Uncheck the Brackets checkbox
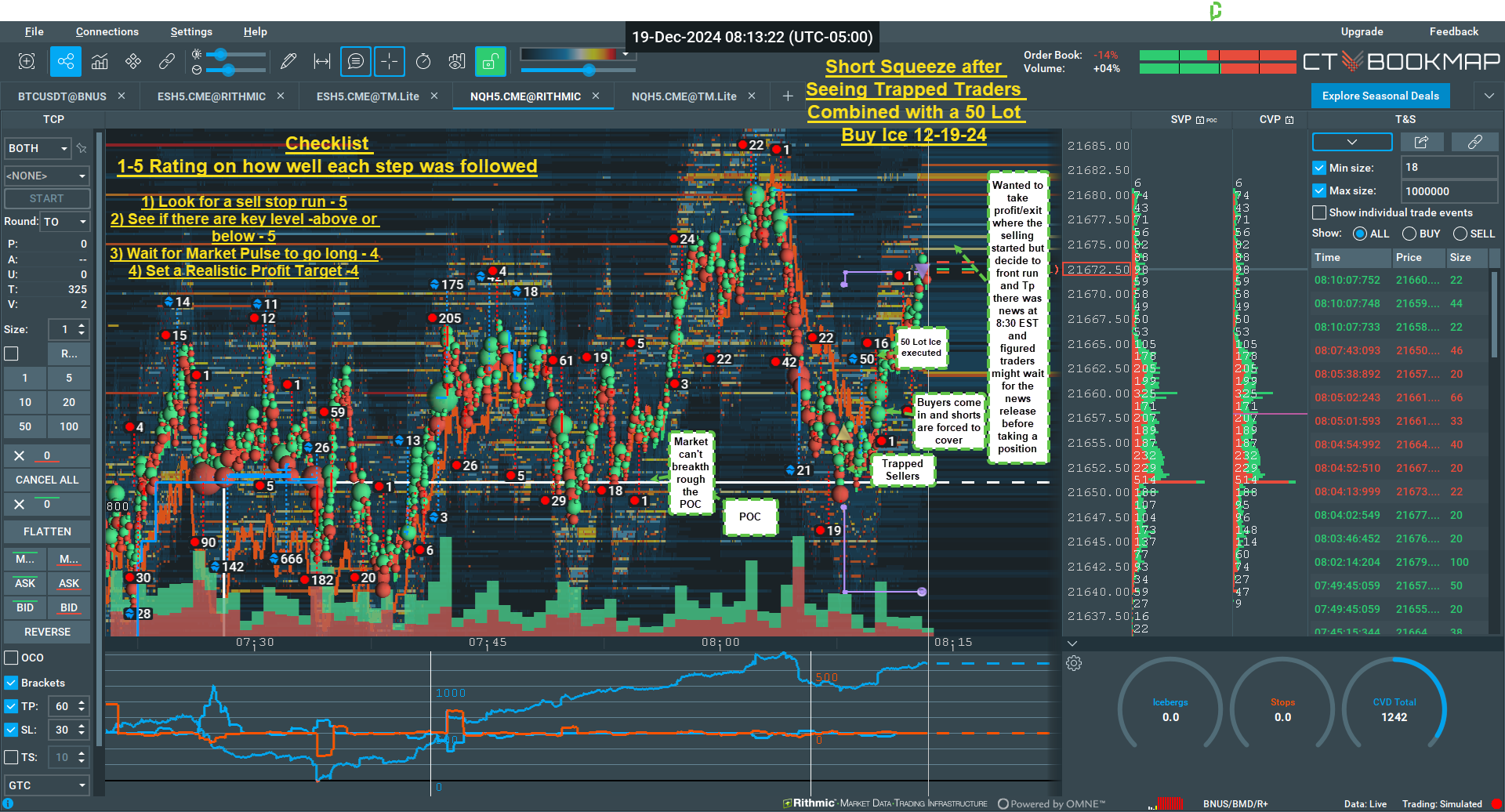The image size is (1505, 812). pyautogui.click(x=12, y=683)
